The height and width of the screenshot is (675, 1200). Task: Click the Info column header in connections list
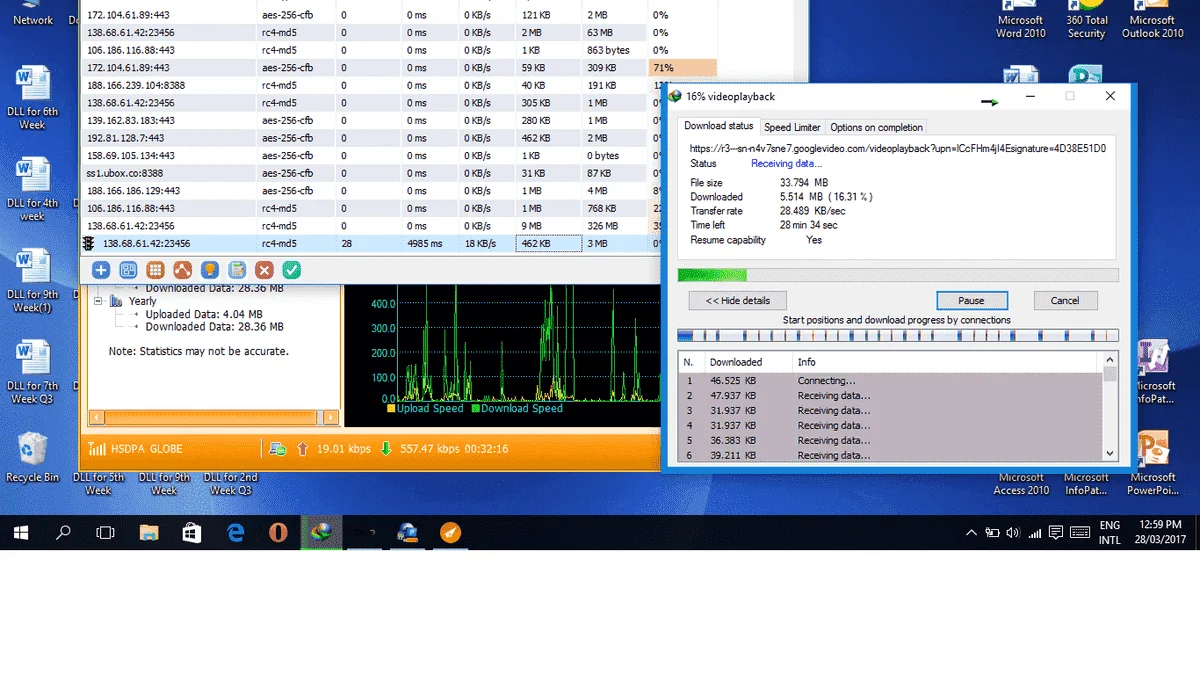point(946,362)
